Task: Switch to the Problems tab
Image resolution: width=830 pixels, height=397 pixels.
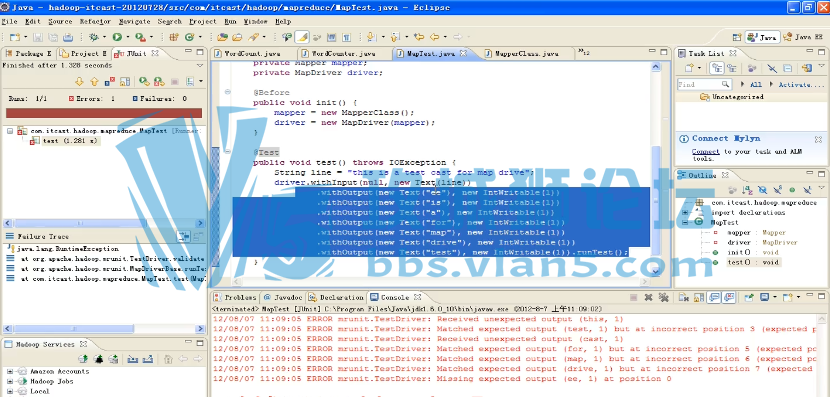Action: (235, 297)
